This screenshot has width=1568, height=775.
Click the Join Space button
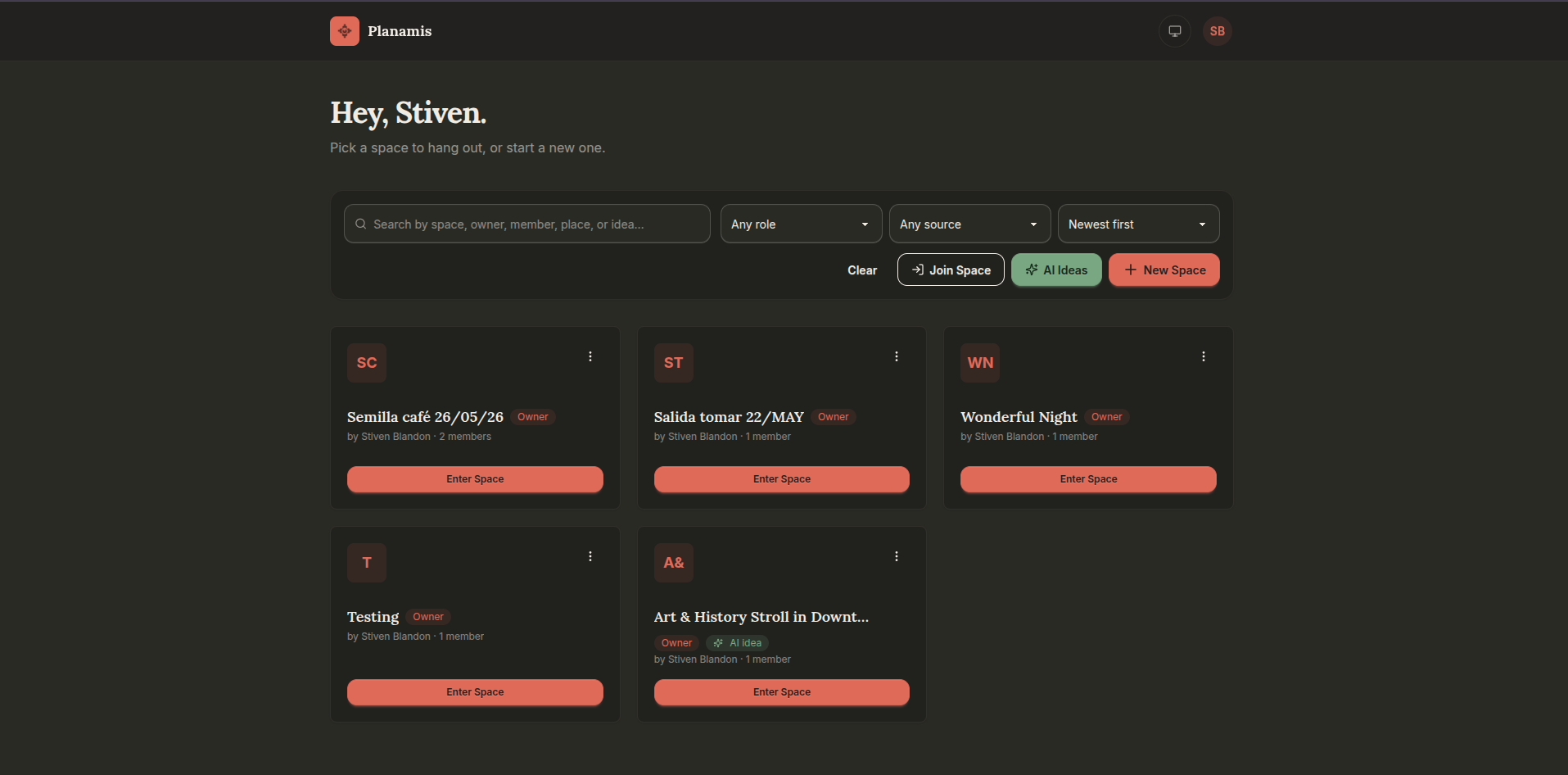click(x=951, y=270)
